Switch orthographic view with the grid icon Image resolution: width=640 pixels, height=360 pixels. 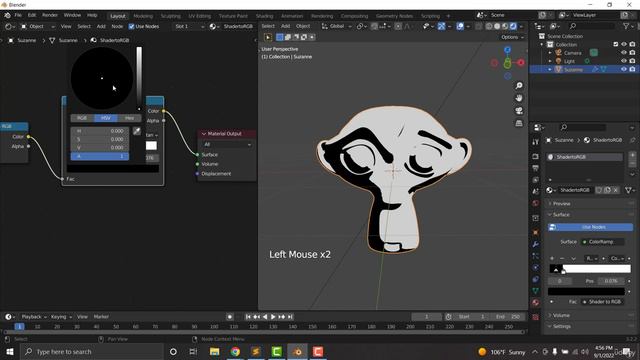click(x=519, y=123)
